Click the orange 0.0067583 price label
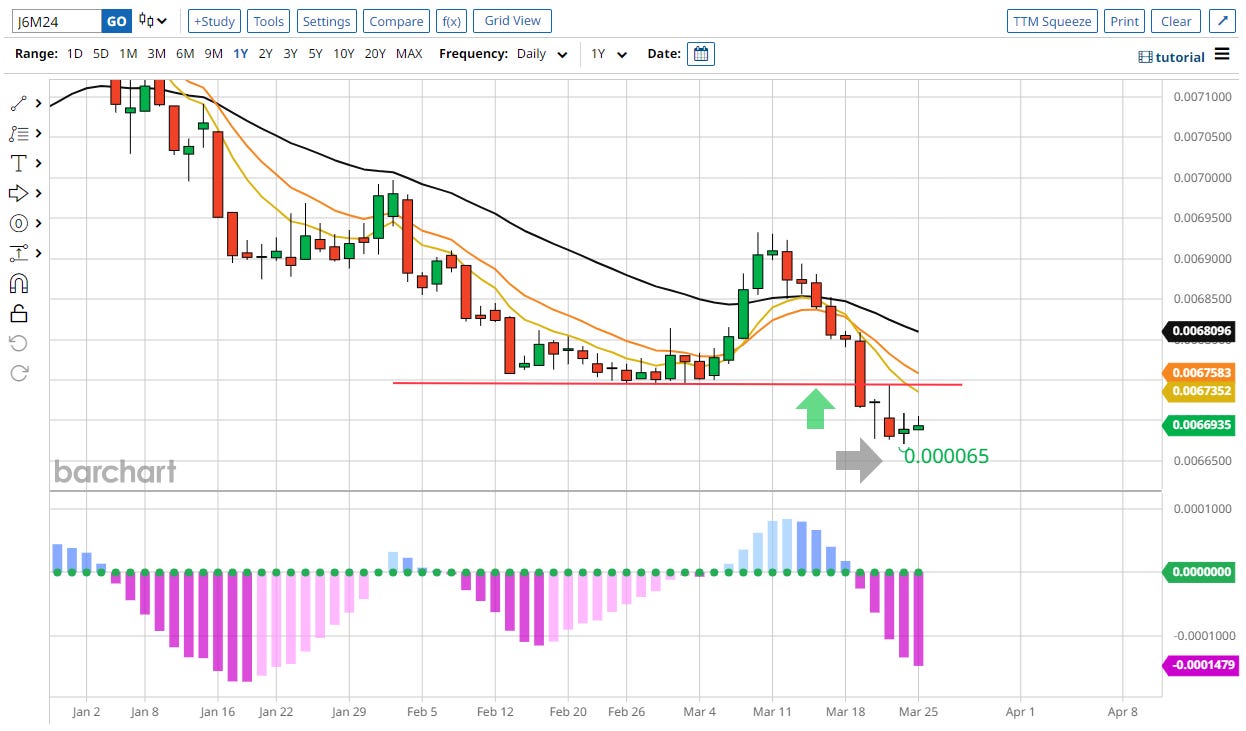 [x=1199, y=372]
